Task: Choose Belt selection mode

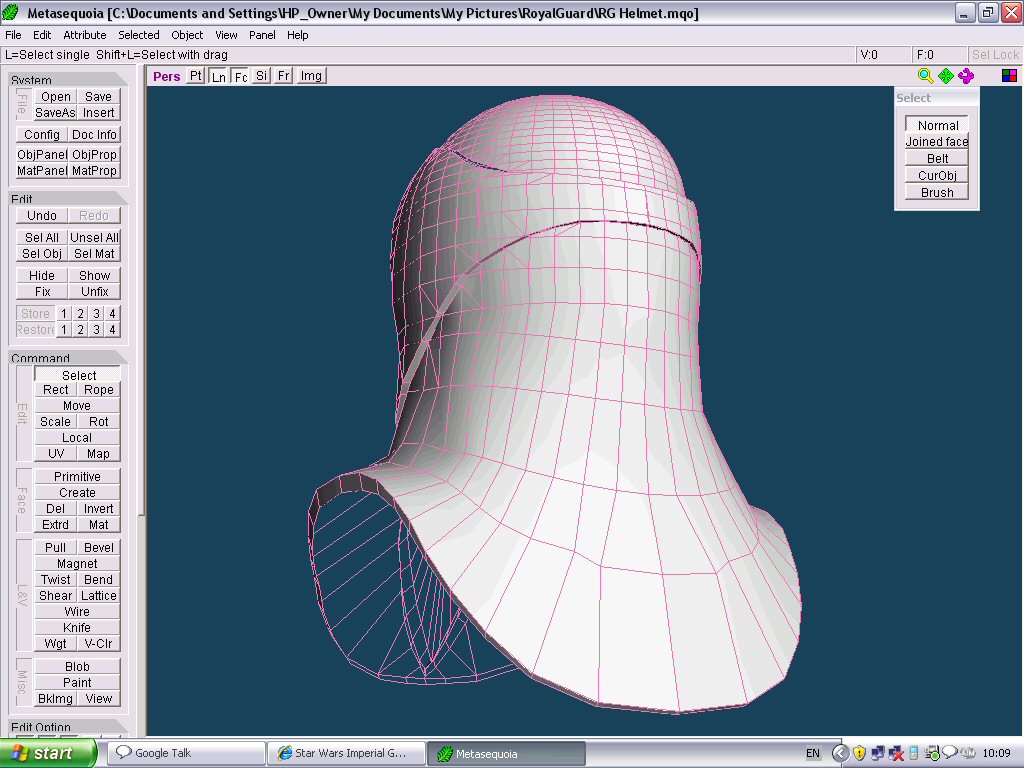Action: click(x=937, y=159)
